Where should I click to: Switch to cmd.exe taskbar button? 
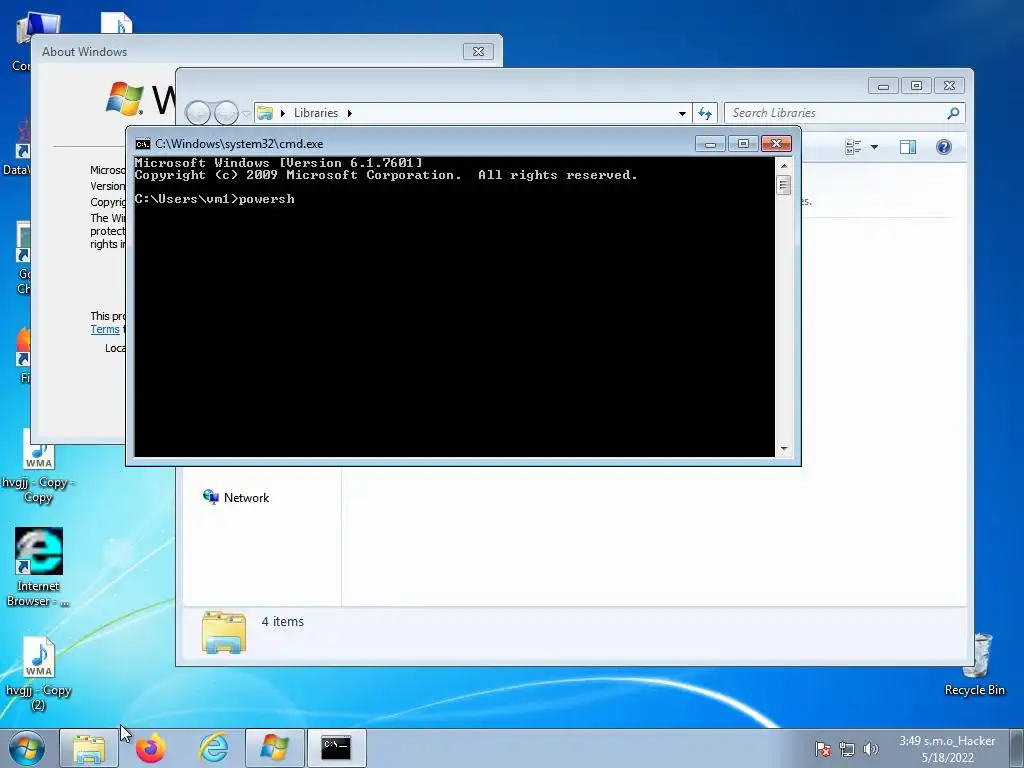click(336, 748)
